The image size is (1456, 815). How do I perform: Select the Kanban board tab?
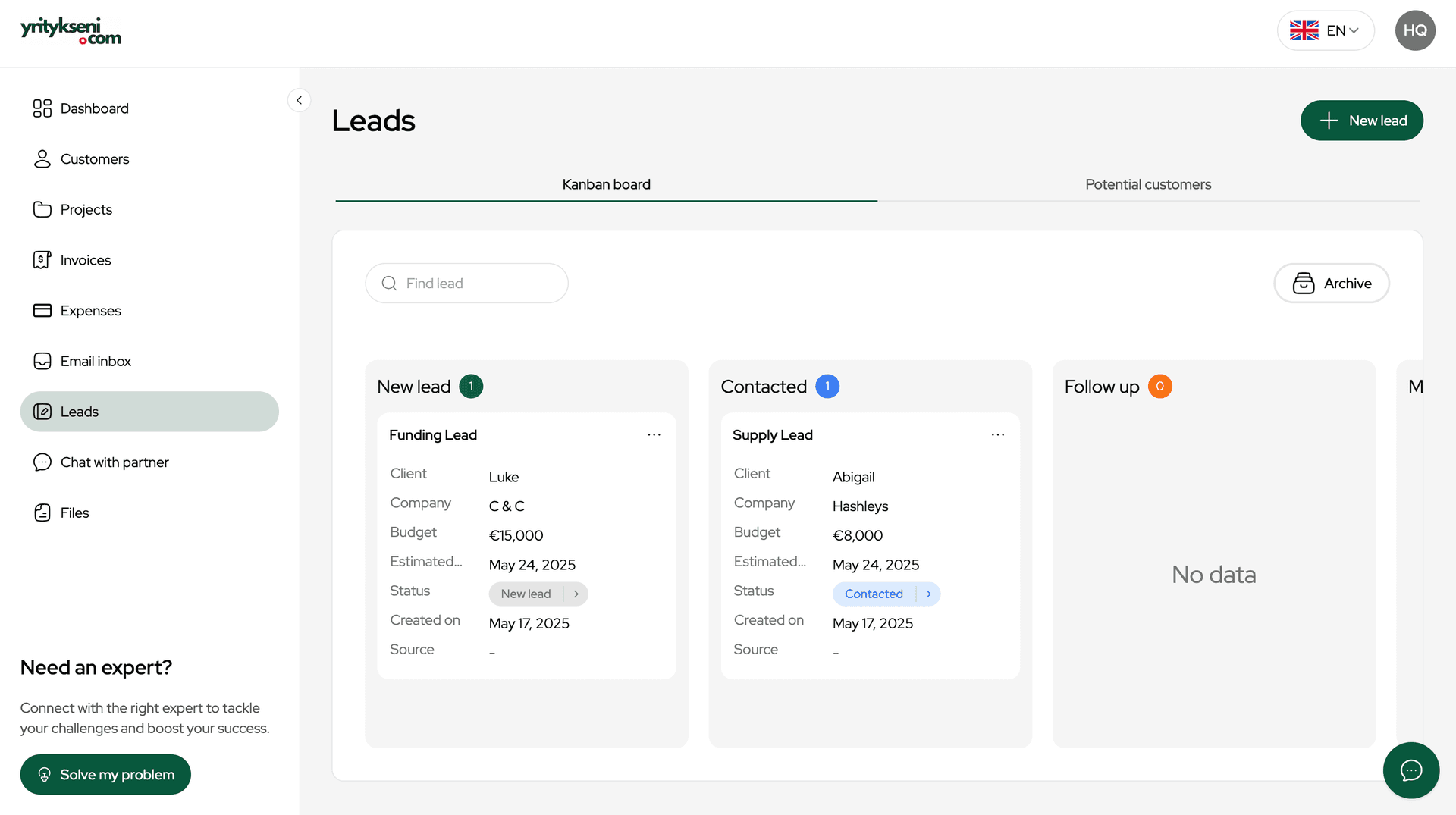pyautogui.click(x=606, y=184)
